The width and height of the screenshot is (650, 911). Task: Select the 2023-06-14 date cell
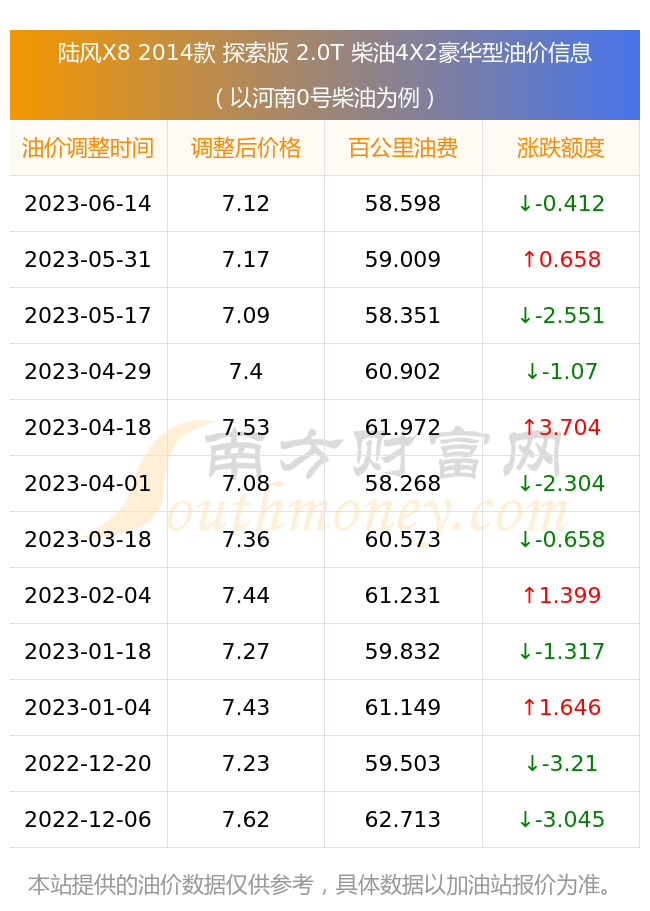click(x=88, y=203)
